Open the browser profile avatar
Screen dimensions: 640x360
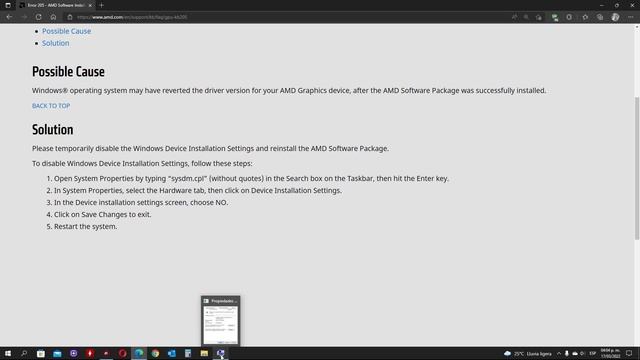click(x=615, y=17)
